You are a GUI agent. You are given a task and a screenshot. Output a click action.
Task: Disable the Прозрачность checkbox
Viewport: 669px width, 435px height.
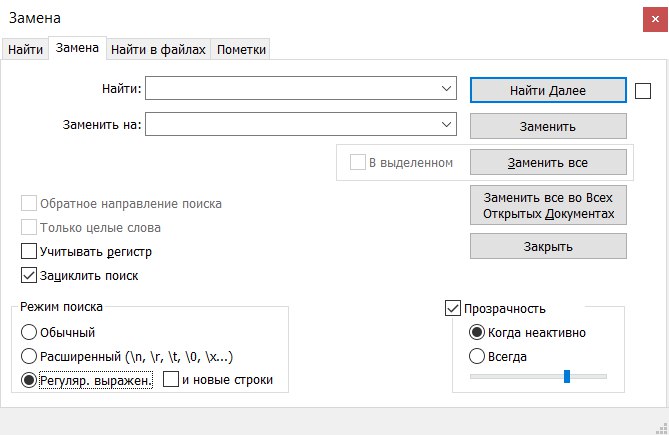[x=452, y=309]
